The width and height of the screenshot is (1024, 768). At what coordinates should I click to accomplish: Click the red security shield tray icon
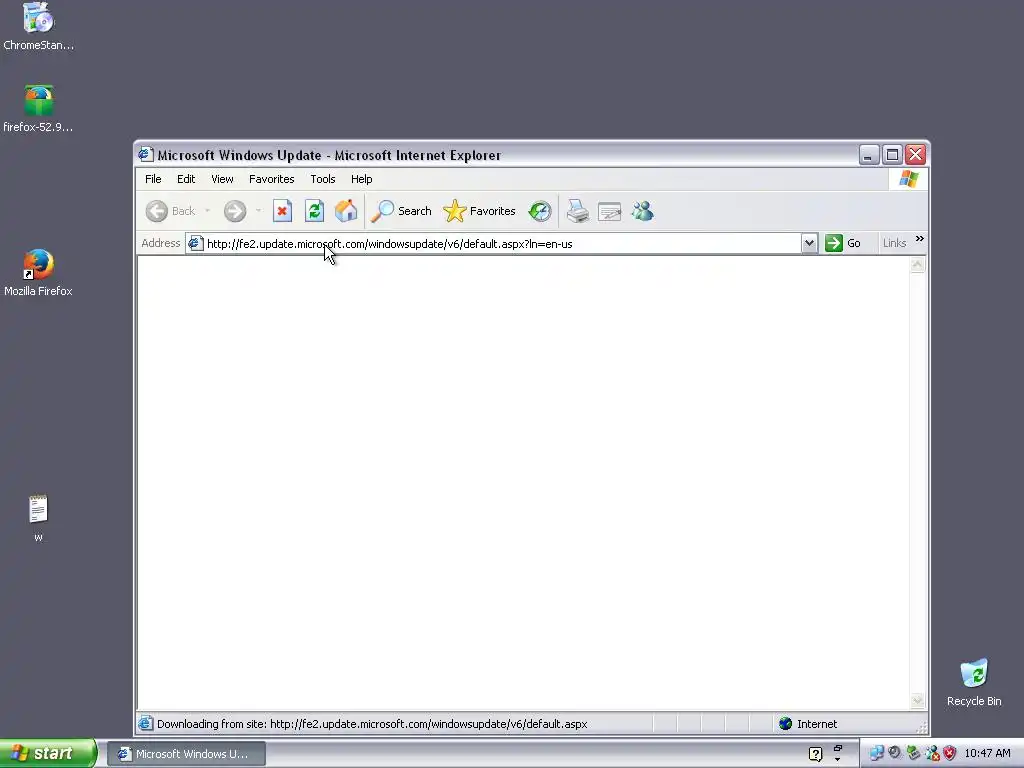[x=950, y=753]
